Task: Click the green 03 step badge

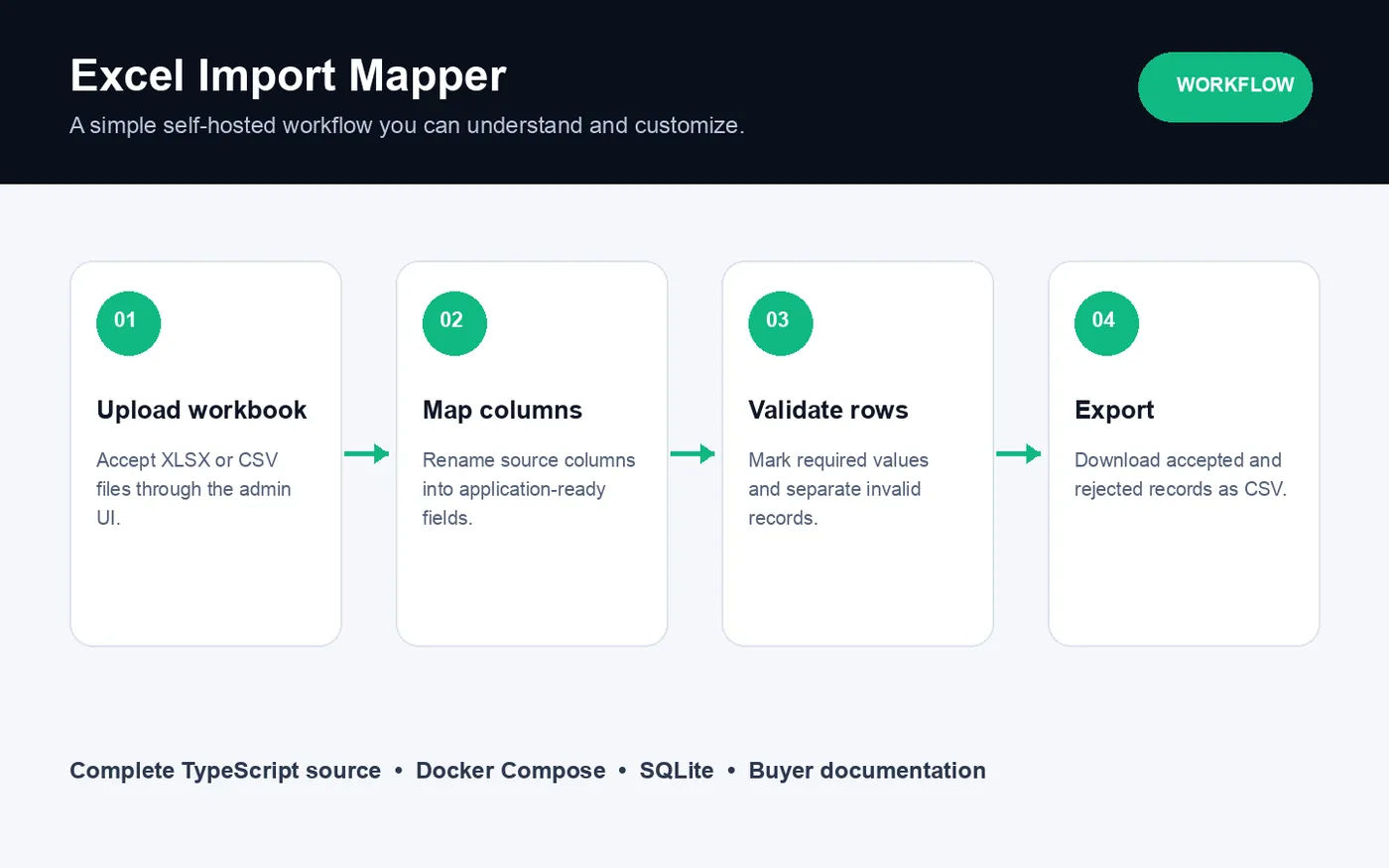Action: [x=780, y=323]
